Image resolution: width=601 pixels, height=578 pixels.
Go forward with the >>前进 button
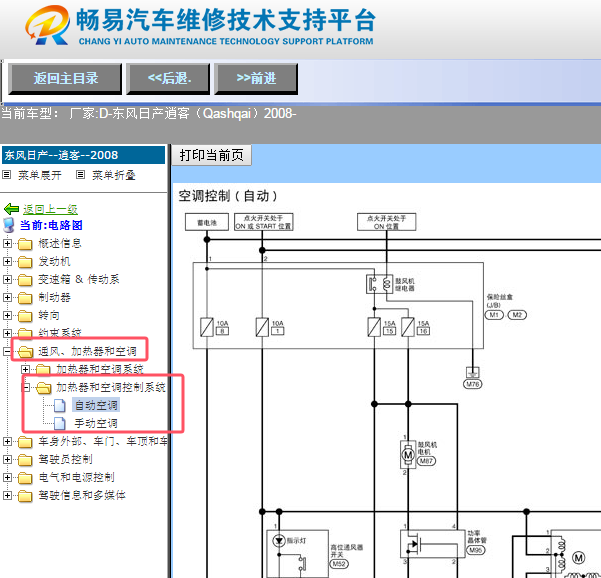point(256,79)
